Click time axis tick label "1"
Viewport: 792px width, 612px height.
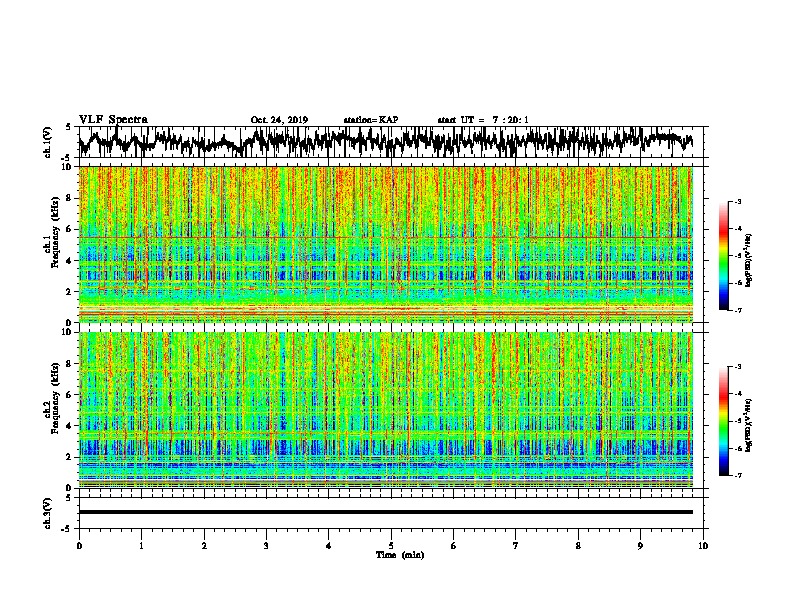[x=141, y=546]
